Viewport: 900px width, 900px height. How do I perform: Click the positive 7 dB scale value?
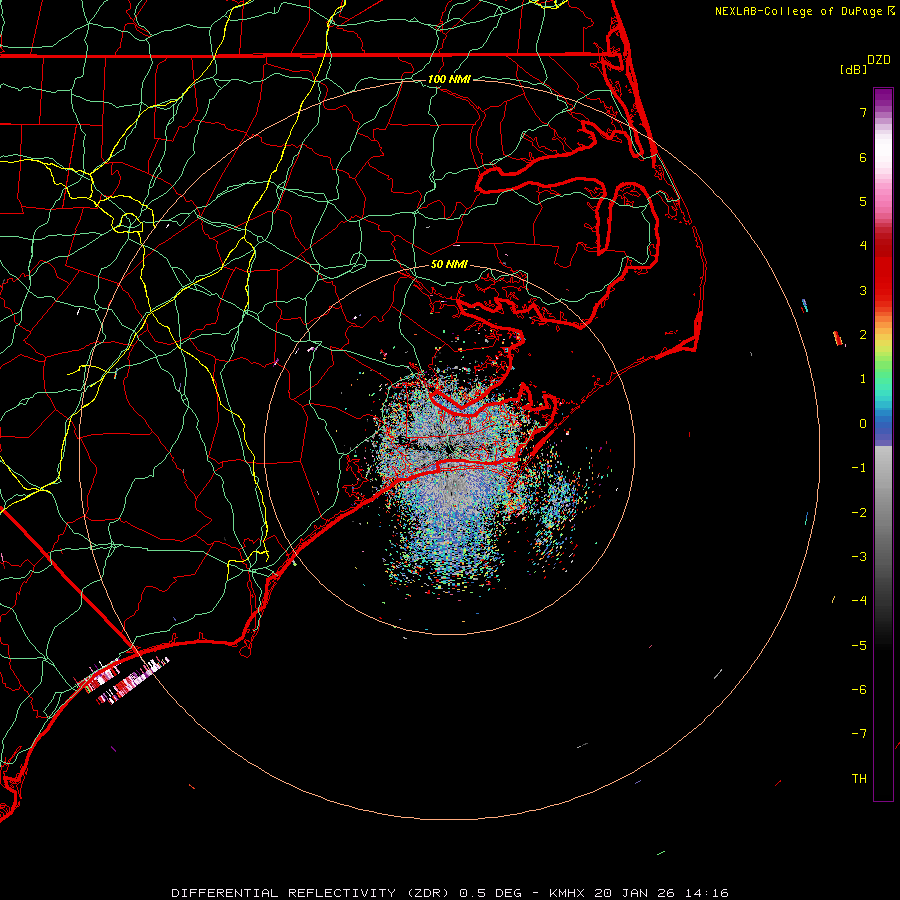[863, 112]
